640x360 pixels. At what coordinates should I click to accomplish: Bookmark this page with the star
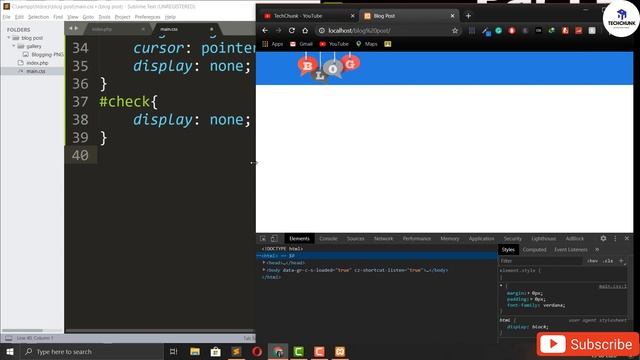455,31
